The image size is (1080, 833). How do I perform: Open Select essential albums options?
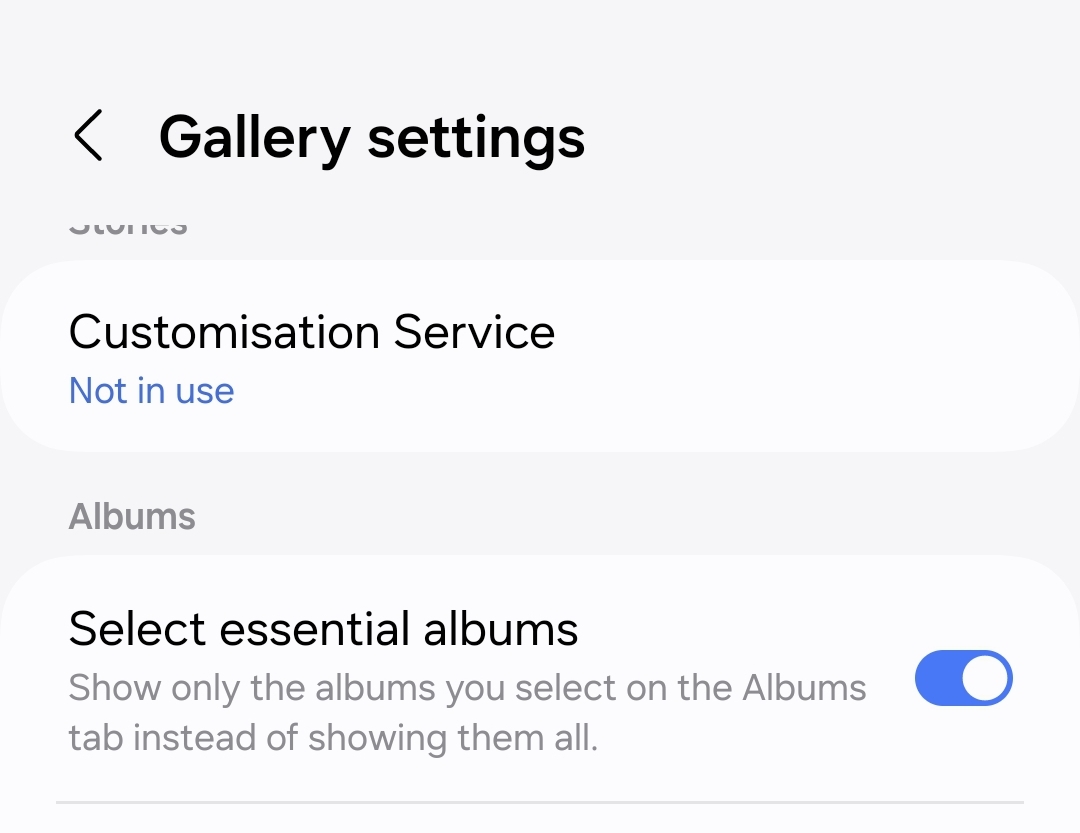click(x=323, y=628)
